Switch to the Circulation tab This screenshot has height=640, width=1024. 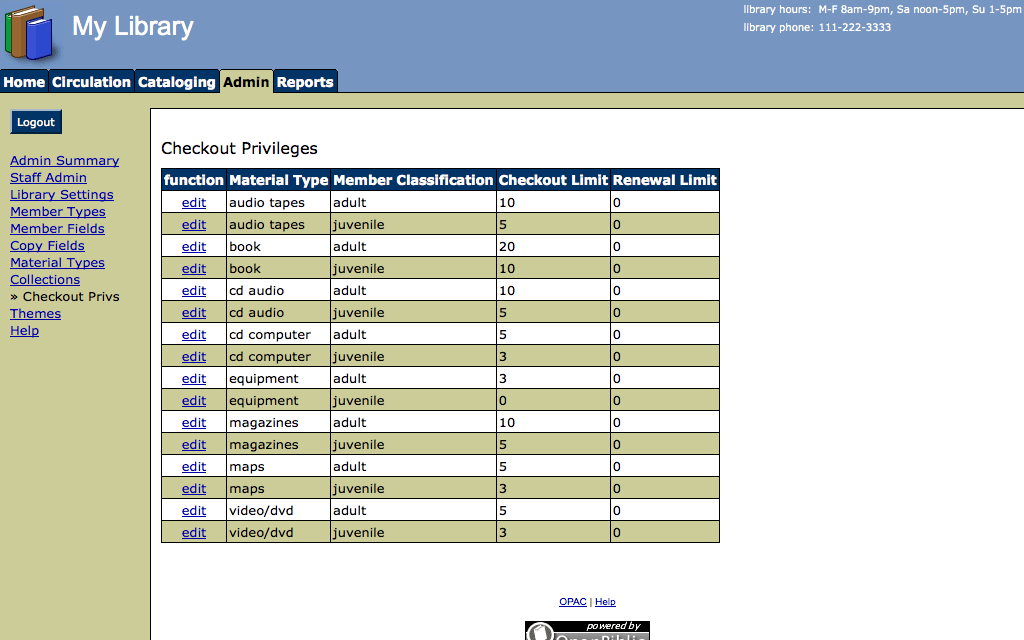pos(91,82)
